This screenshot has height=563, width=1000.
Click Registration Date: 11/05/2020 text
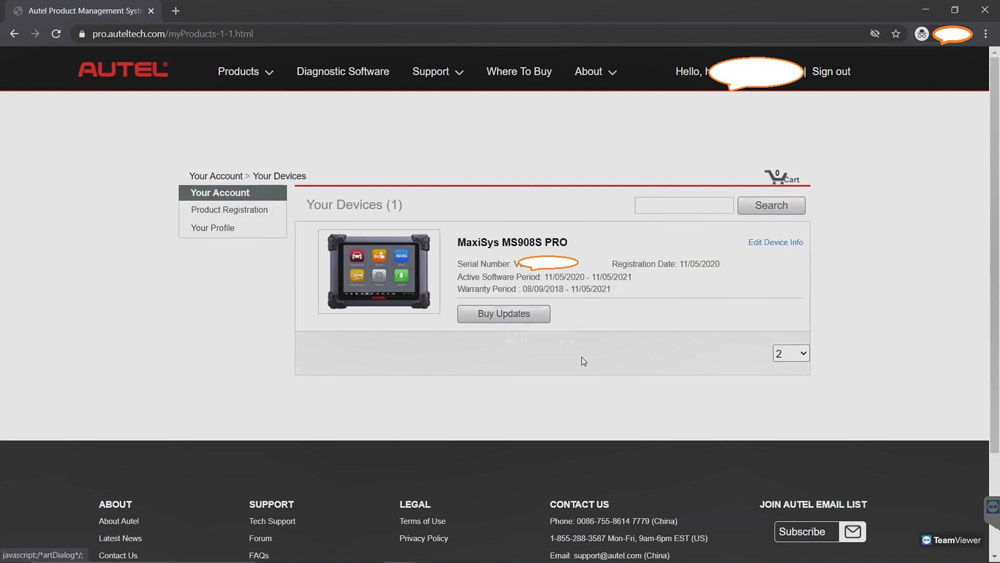[x=665, y=264]
